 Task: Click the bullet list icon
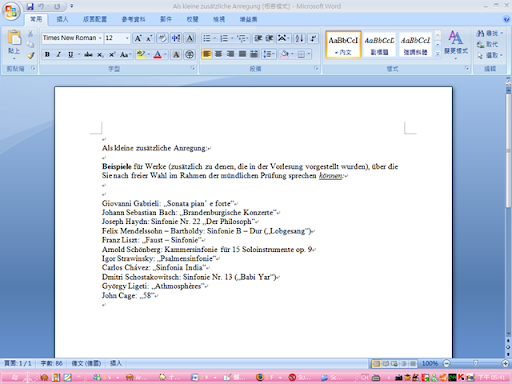pyautogui.click(x=207, y=38)
